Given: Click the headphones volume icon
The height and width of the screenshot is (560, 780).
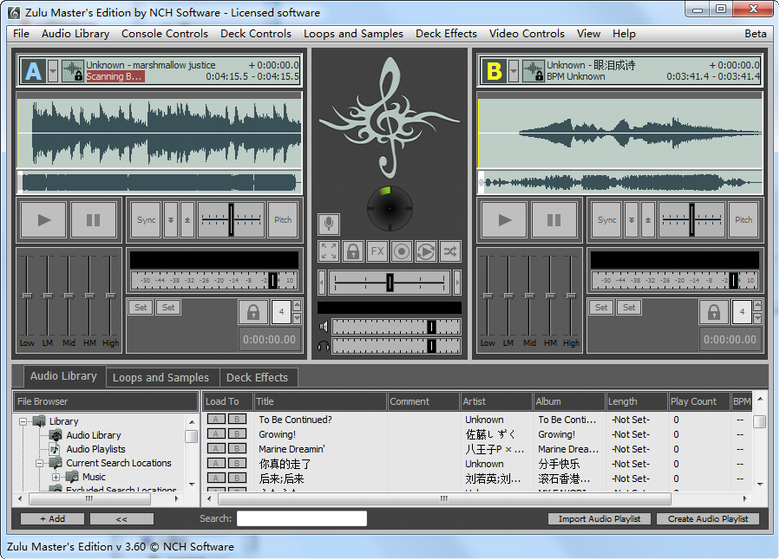Looking at the screenshot, I should coord(323,346).
